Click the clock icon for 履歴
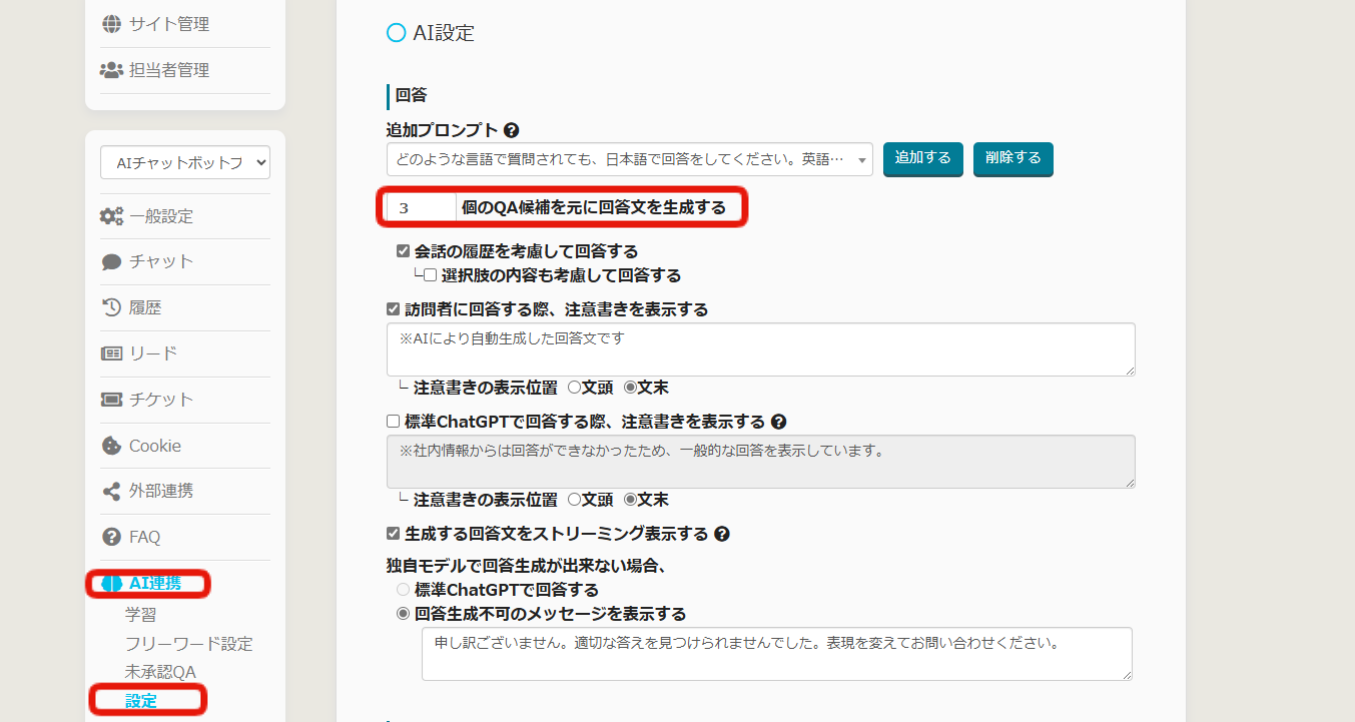Screen dimensions: 1355x722 pyautogui.click(x=112, y=308)
